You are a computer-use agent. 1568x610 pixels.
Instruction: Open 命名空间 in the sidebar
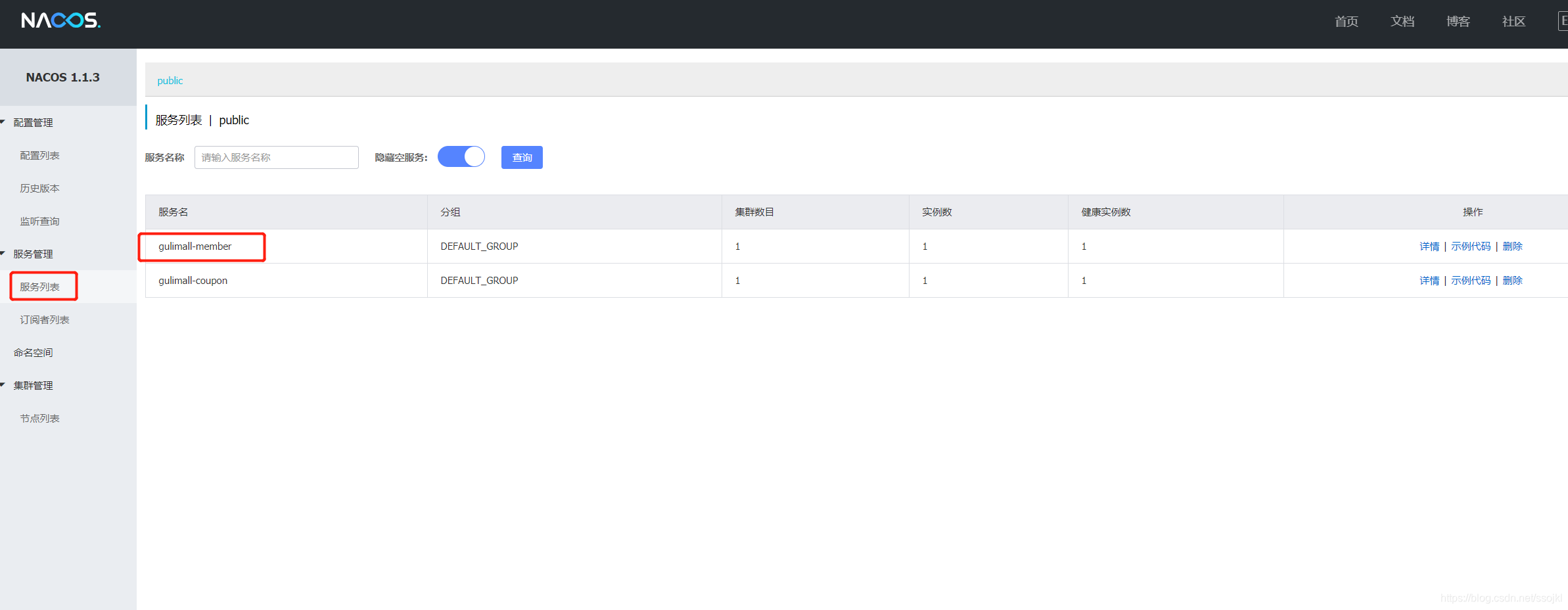[x=33, y=352]
